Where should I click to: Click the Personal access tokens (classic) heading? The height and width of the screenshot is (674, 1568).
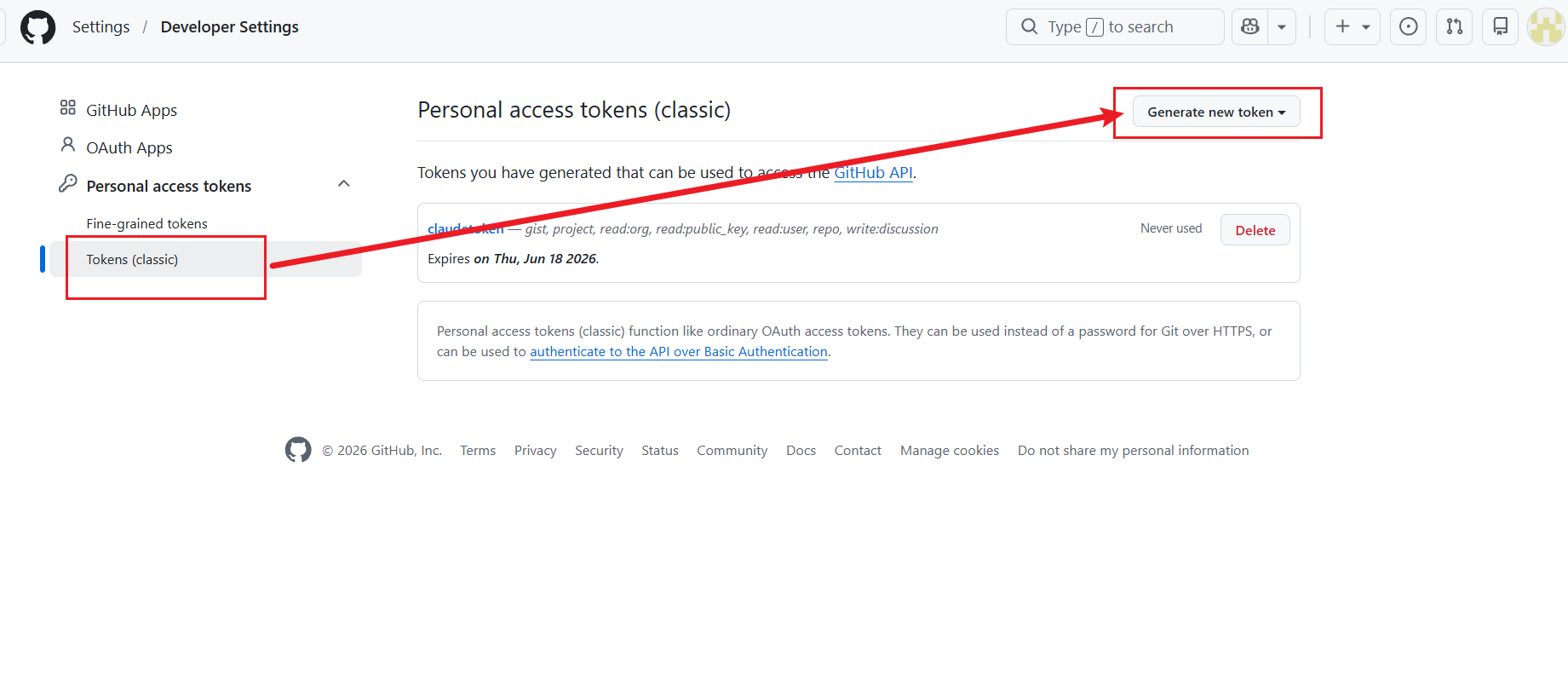pyautogui.click(x=574, y=111)
